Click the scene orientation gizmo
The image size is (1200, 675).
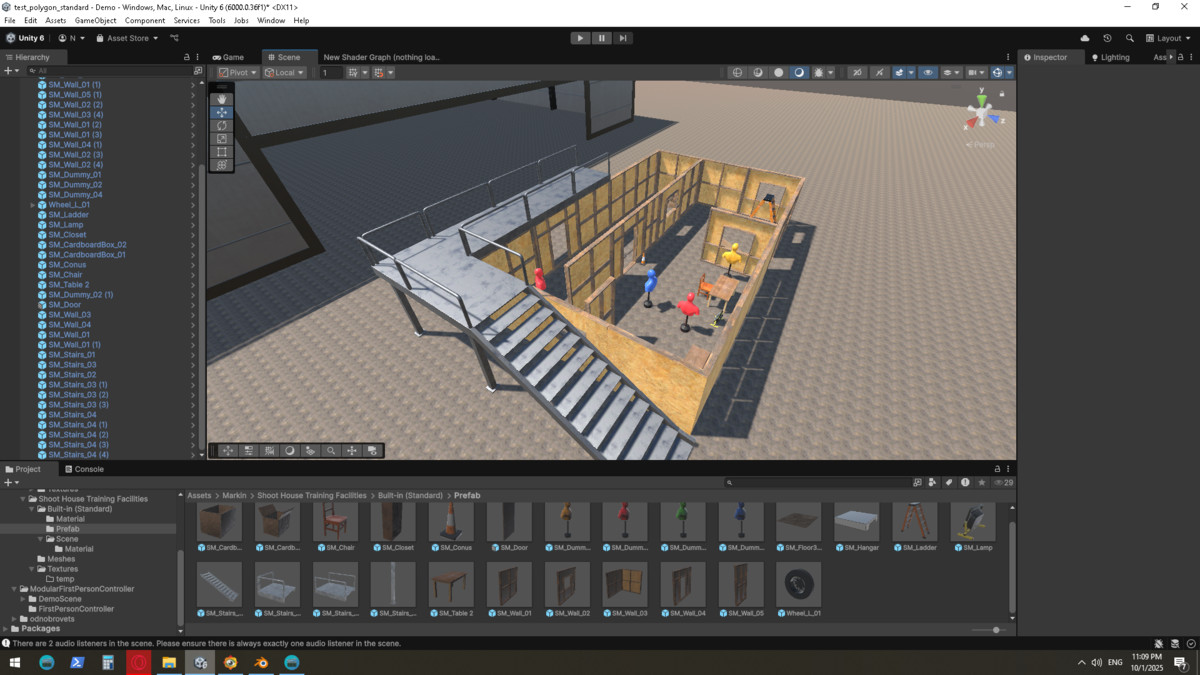pyautogui.click(x=981, y=114)
